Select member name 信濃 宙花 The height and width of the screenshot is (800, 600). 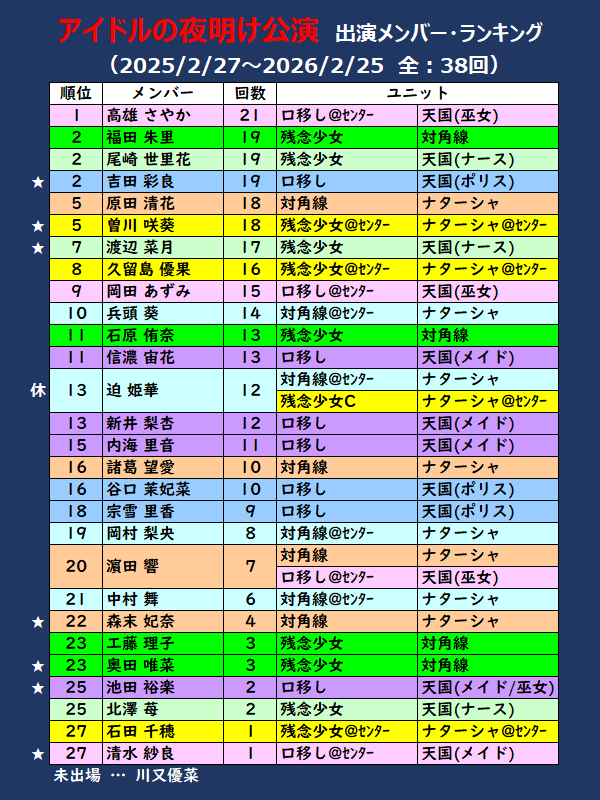point(140,358)
